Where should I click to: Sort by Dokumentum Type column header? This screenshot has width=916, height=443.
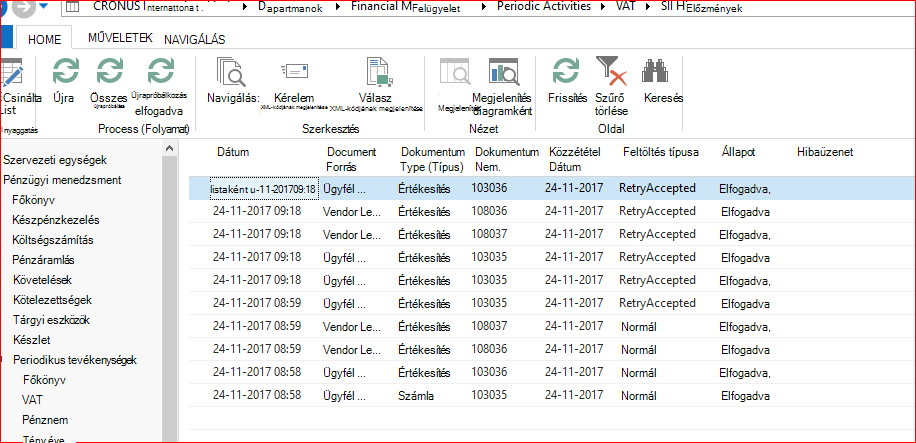[432, 159]
